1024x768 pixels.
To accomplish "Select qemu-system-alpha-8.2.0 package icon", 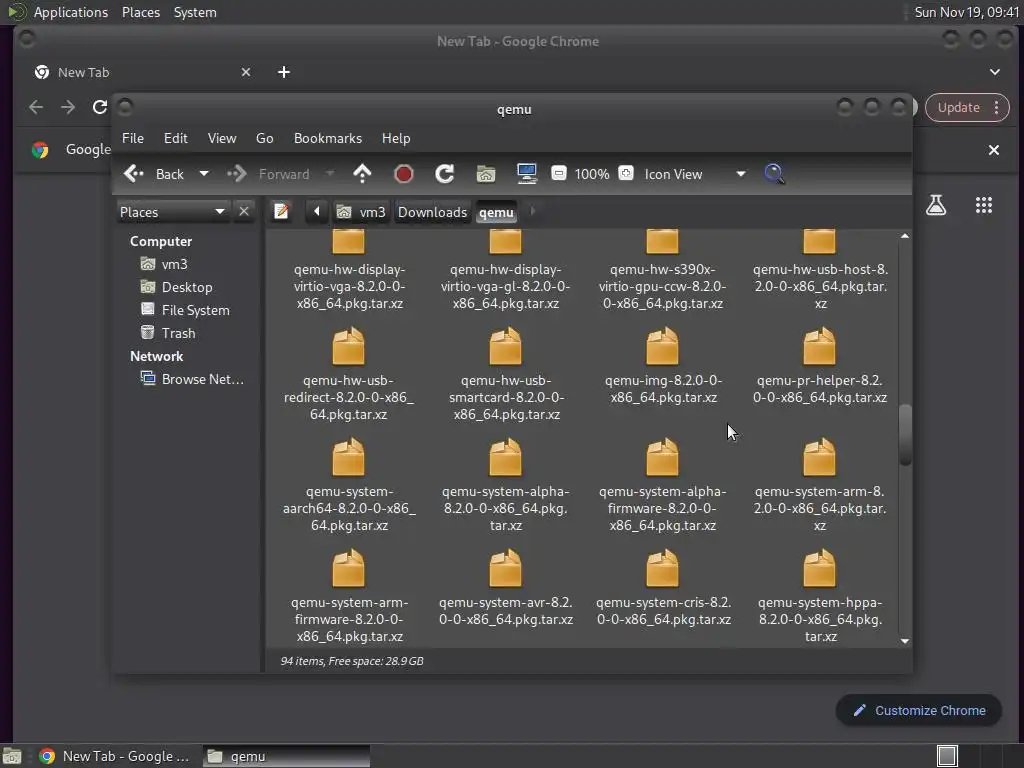I will (x=505, y=457).
